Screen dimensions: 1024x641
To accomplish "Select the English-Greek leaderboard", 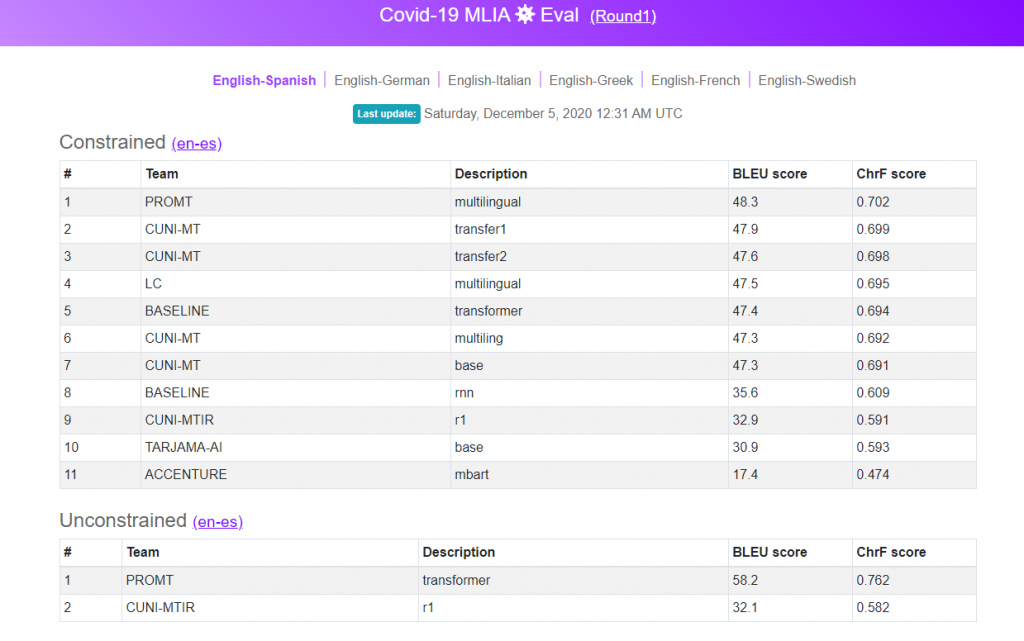I will pos(593,80).
